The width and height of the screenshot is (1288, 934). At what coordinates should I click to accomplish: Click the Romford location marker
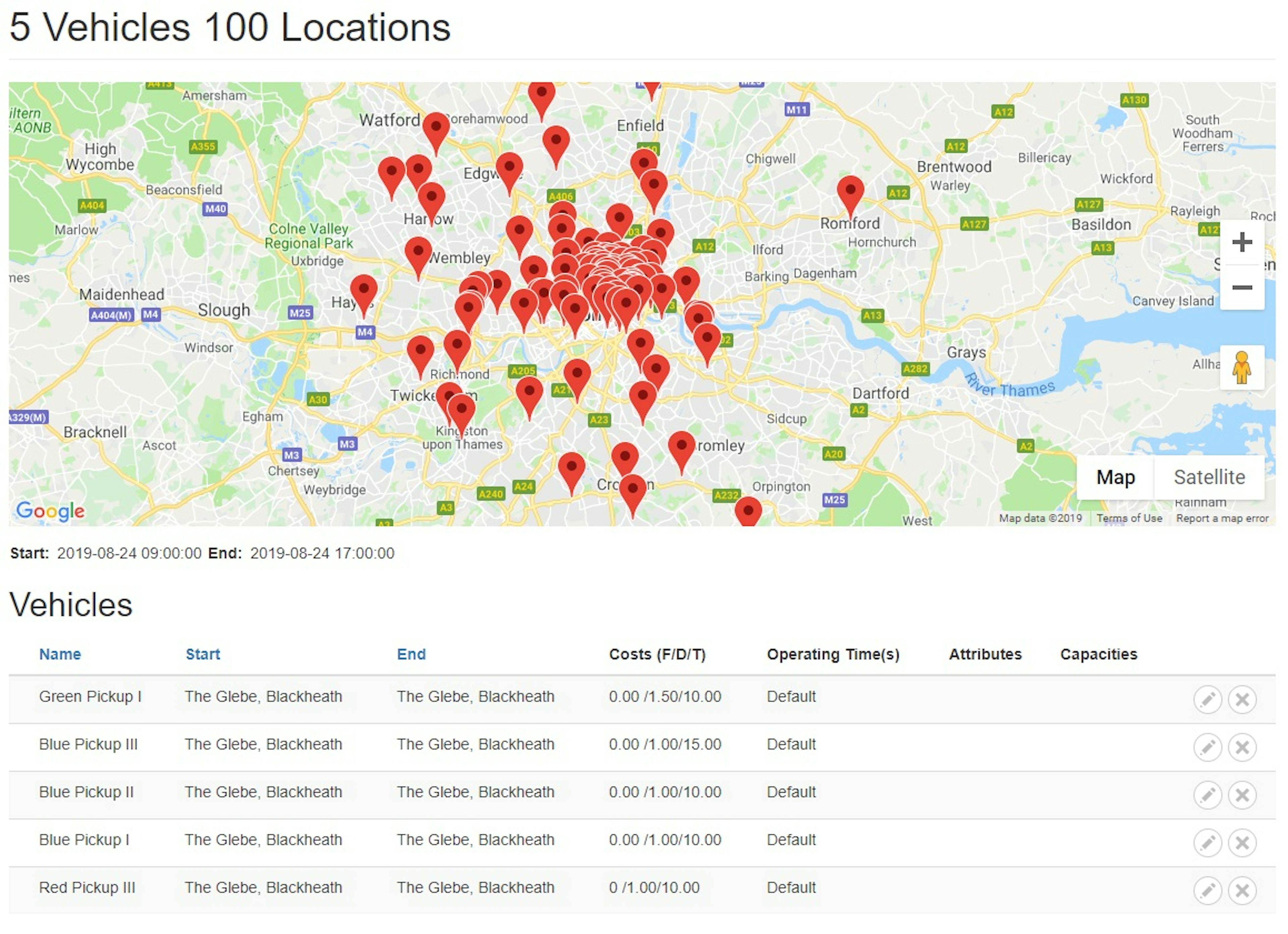point(850,196)
